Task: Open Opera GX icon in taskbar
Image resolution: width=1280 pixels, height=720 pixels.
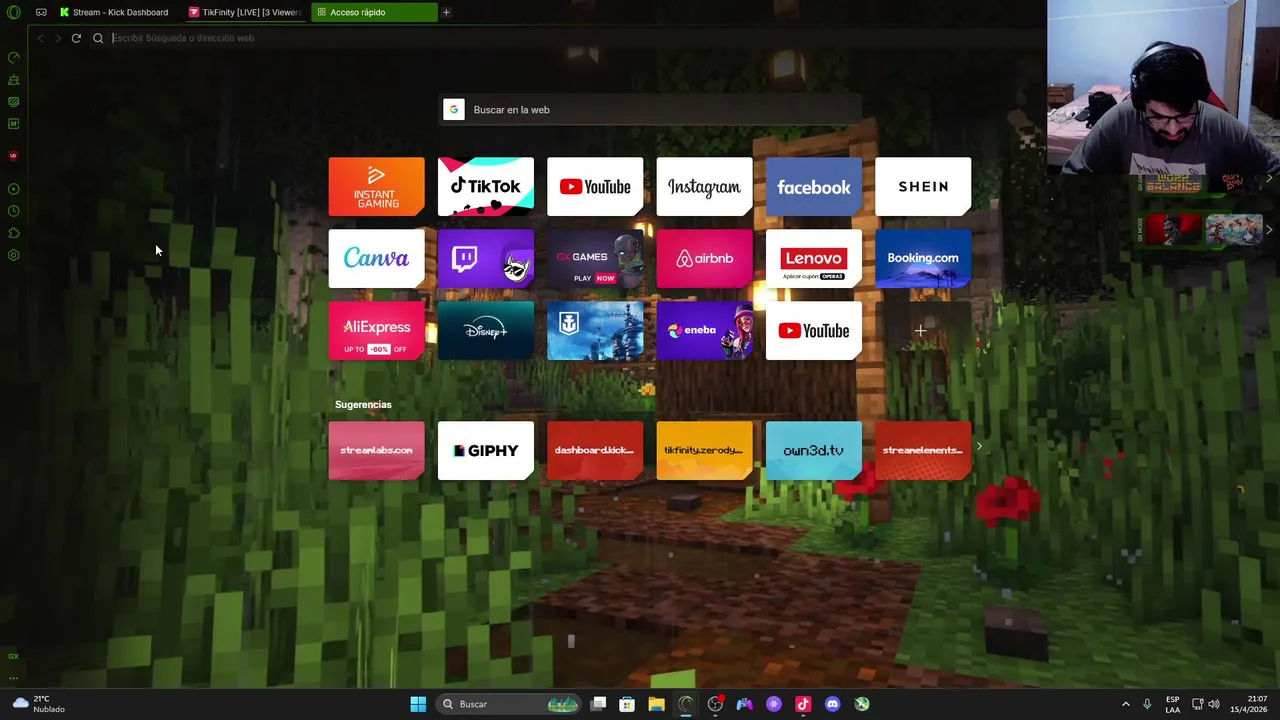Action: (685, 704)
